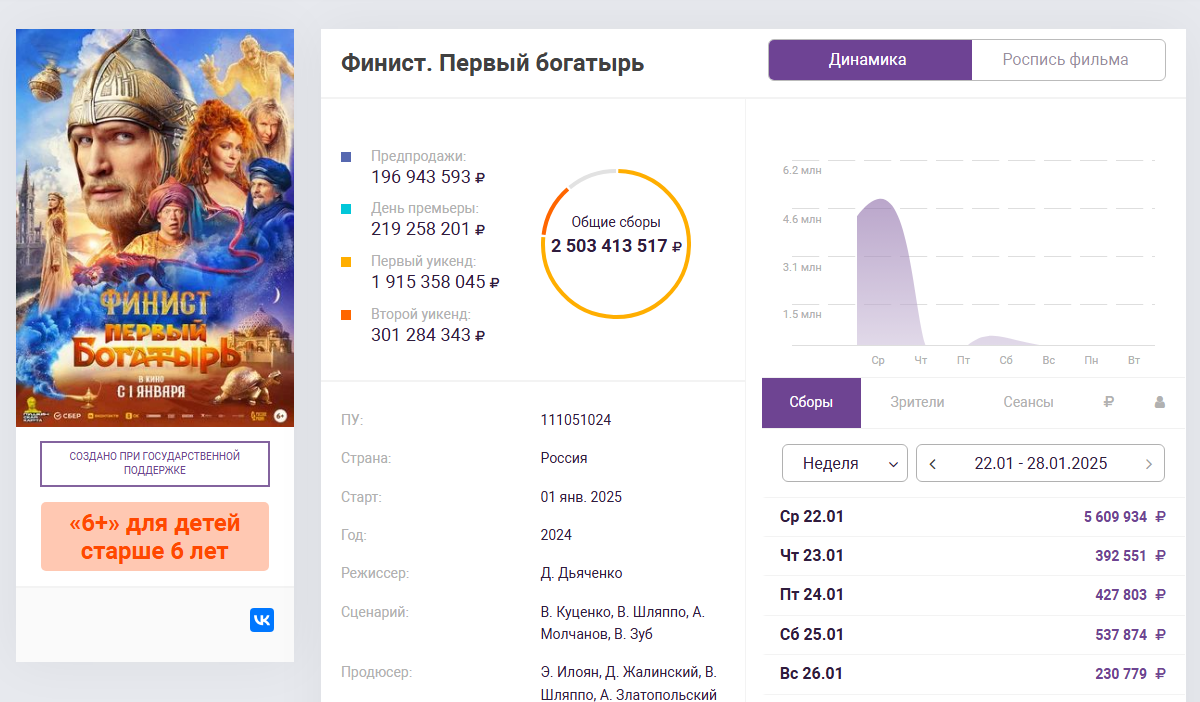Click the yellow Первый уикенд legend square

(x=346, y=262)
